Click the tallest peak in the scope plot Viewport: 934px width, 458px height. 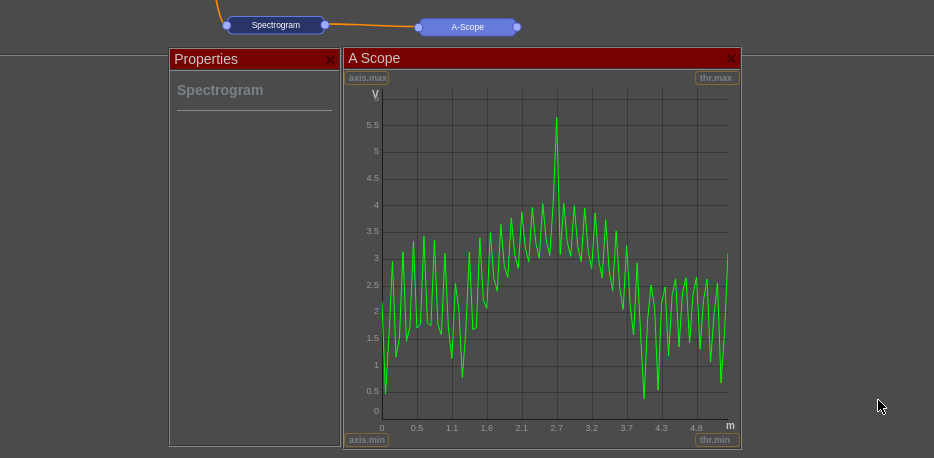click(x=556, y=119)
